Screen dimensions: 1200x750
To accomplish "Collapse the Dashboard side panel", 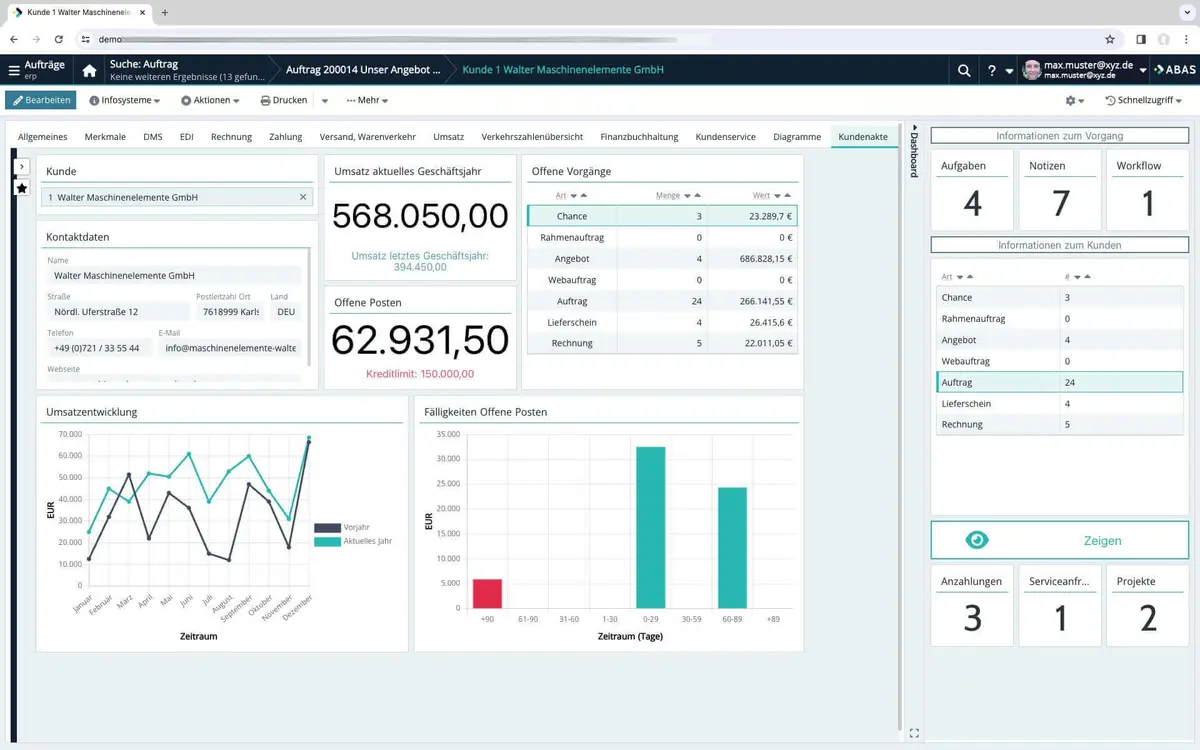I will 913,139.
